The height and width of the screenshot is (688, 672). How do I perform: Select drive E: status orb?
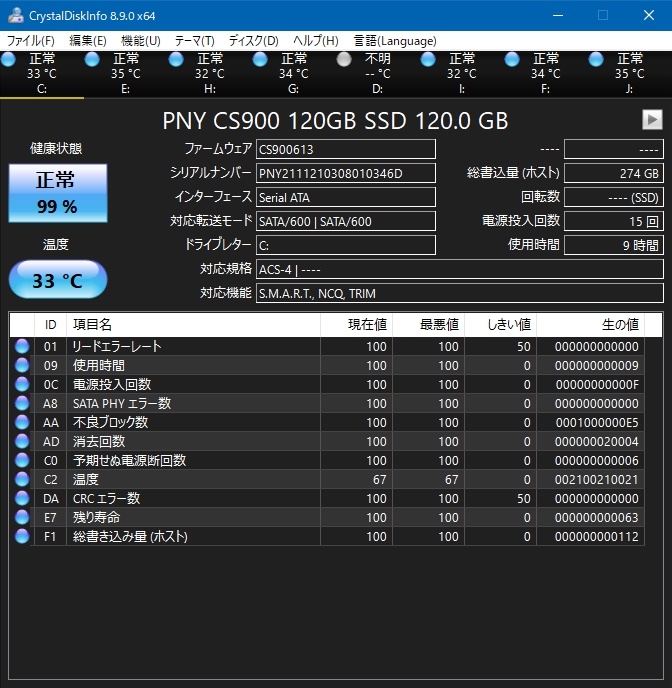(93, 60)
